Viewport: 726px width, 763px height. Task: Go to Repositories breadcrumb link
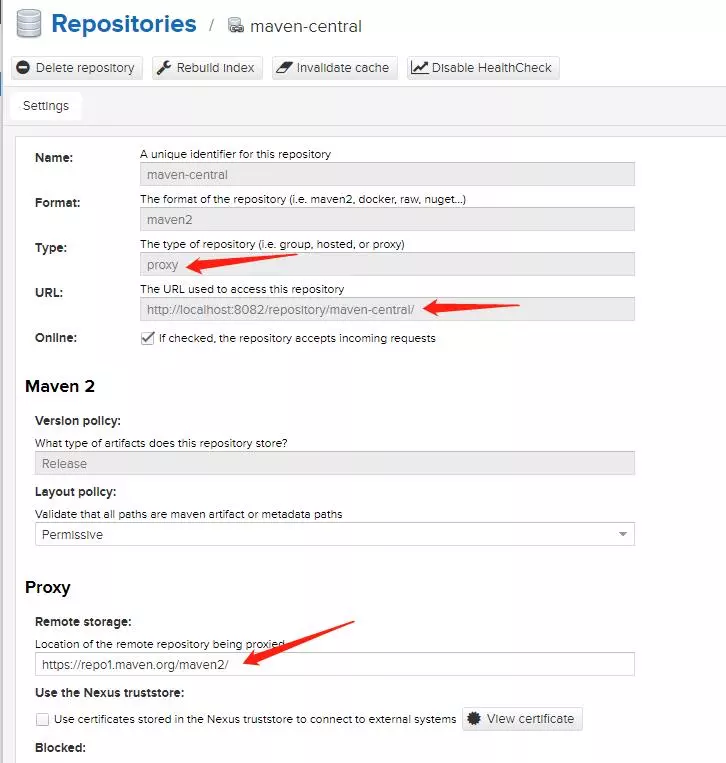click(x=124, y=24)
